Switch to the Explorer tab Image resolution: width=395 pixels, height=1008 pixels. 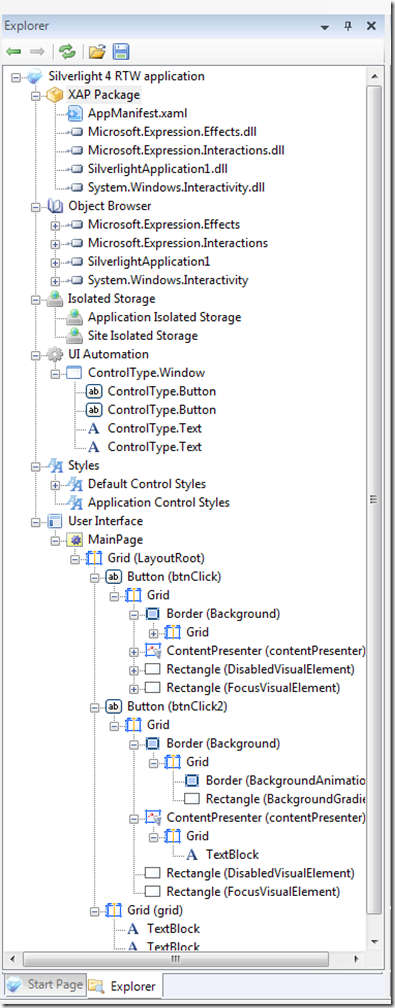[124, 985]
